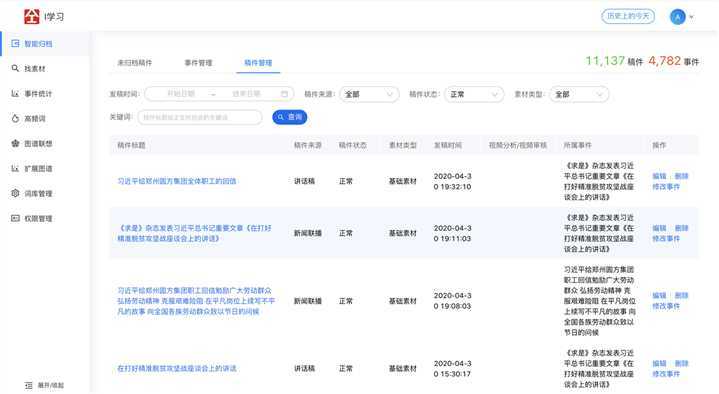719x394 pixels.
Task: Click 删除 for the 15:30:17 row
Action: [x=681, y=363]
